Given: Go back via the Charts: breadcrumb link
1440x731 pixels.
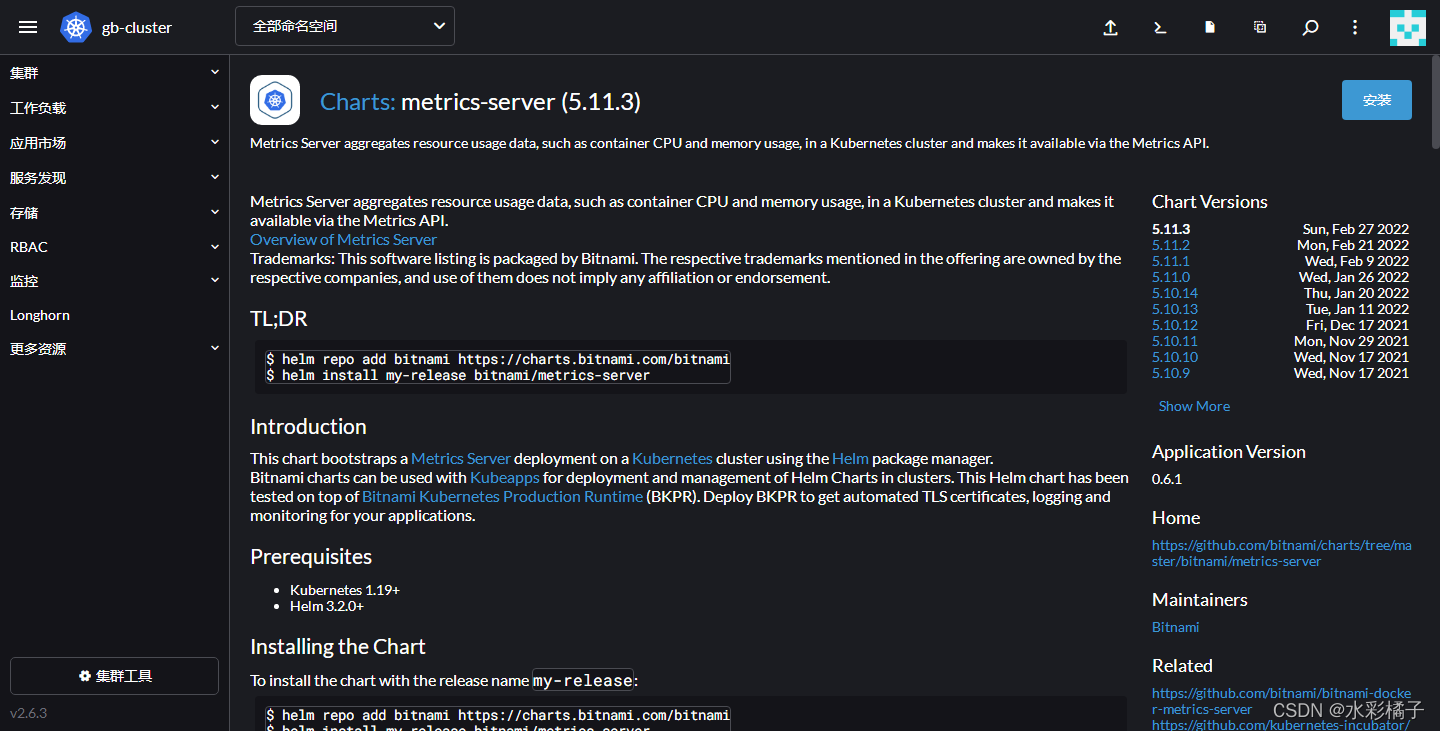Looking at the screenshot, I should pyautogui.click(x=358, y=102).
